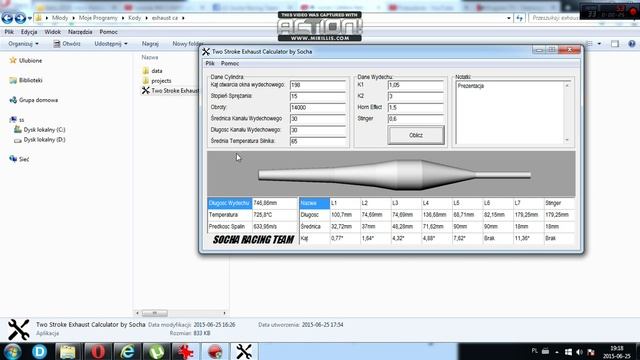Select the data folder
The height and width of the screenshot is (360, 640).
(152, 71)
